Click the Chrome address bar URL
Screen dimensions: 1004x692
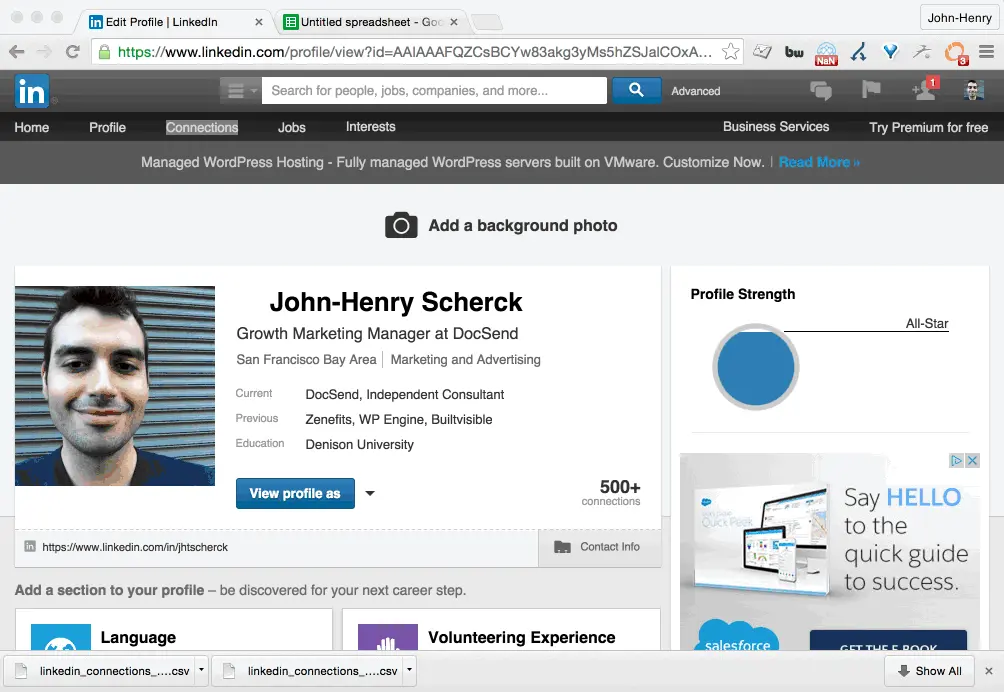click(x=415, y=52)
